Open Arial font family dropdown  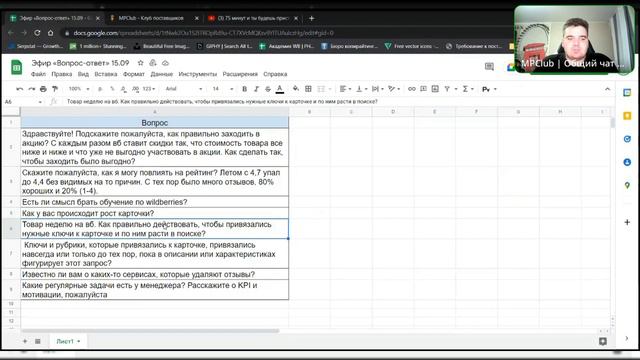pos(184,89)
